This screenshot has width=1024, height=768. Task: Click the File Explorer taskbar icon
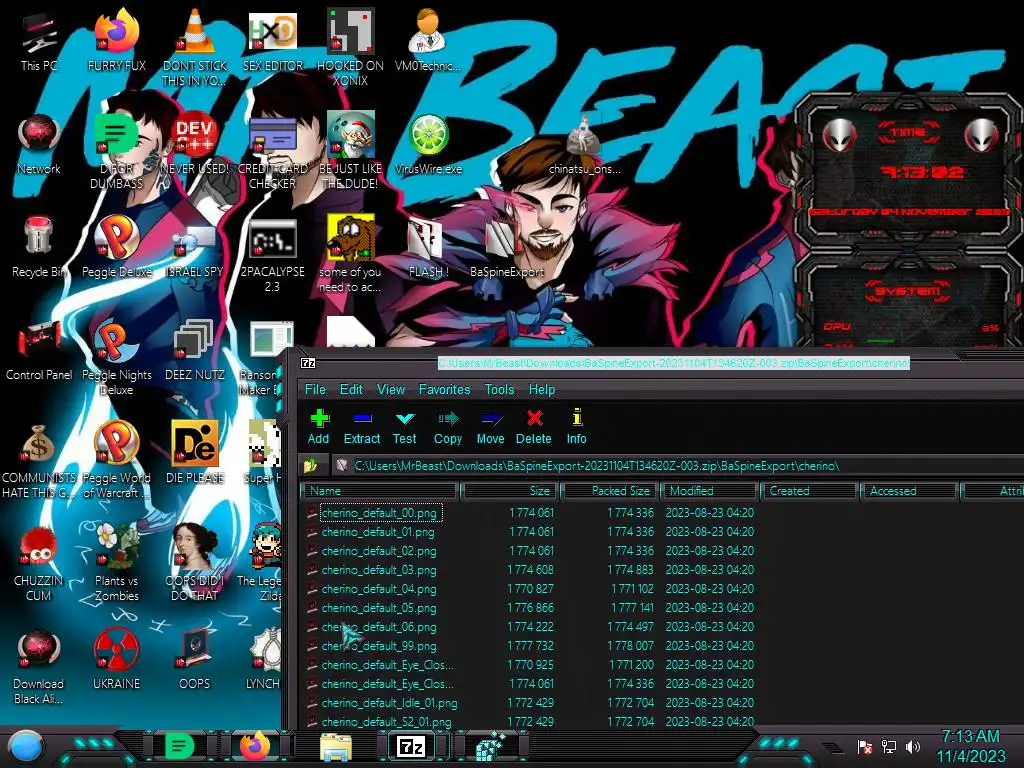click(x=336, y=747)
